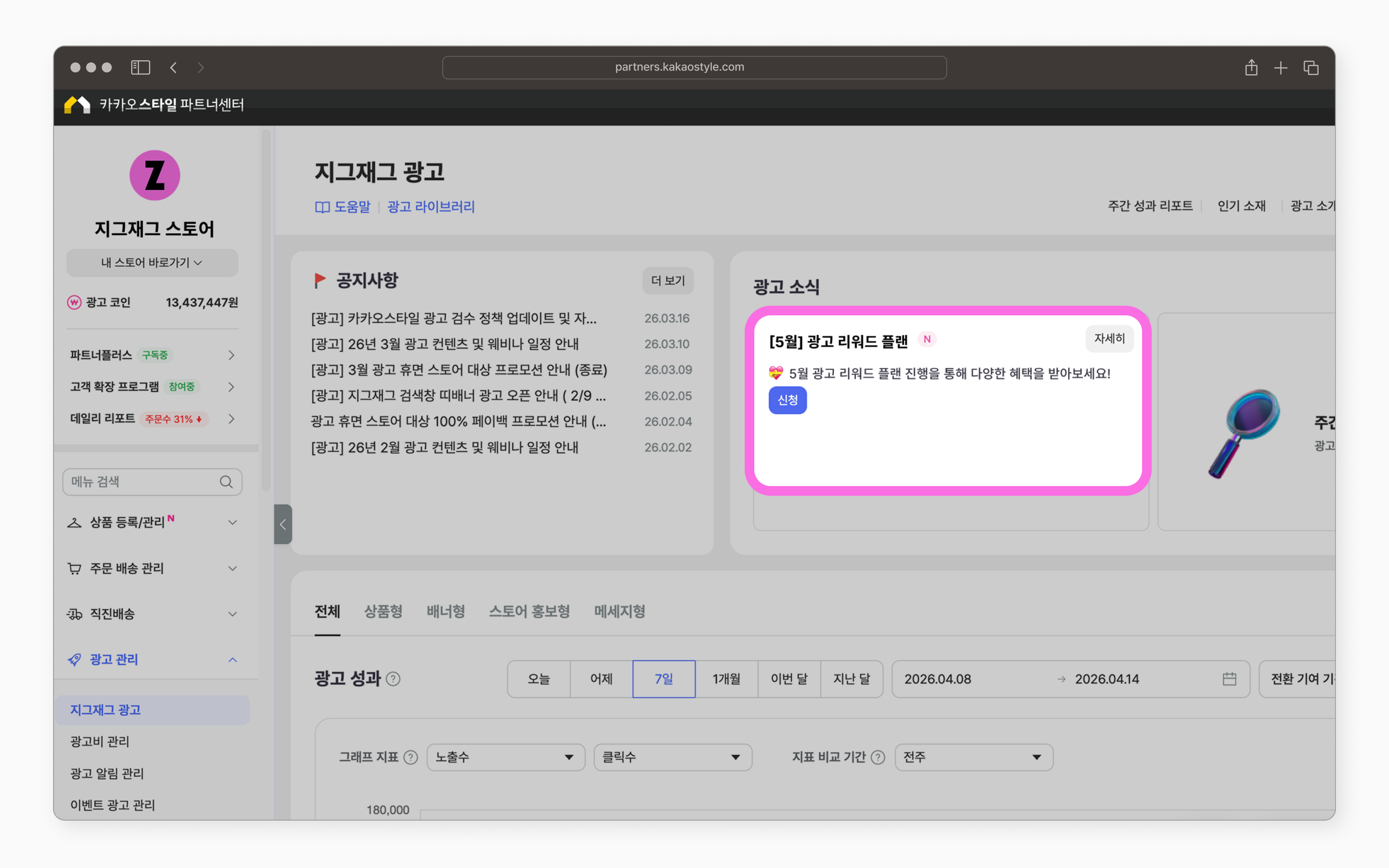The width and height of the screenshot is (1389, 868).
Task: Click the blue 신청 button
Action: 788,400
